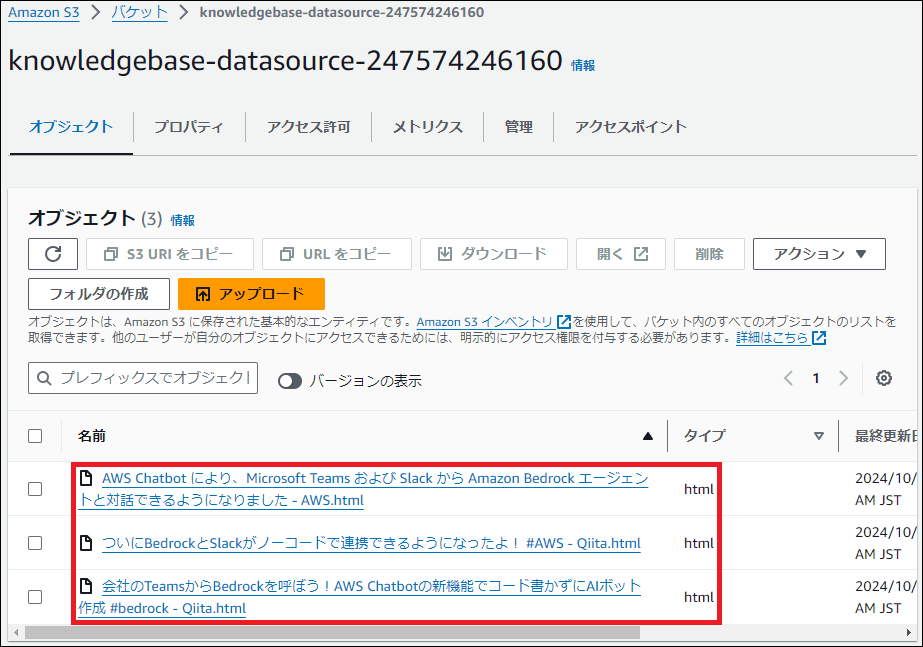923x647 pixels.
Task: Open the タイプ column filter dropdown
Action: click(819, 436)
